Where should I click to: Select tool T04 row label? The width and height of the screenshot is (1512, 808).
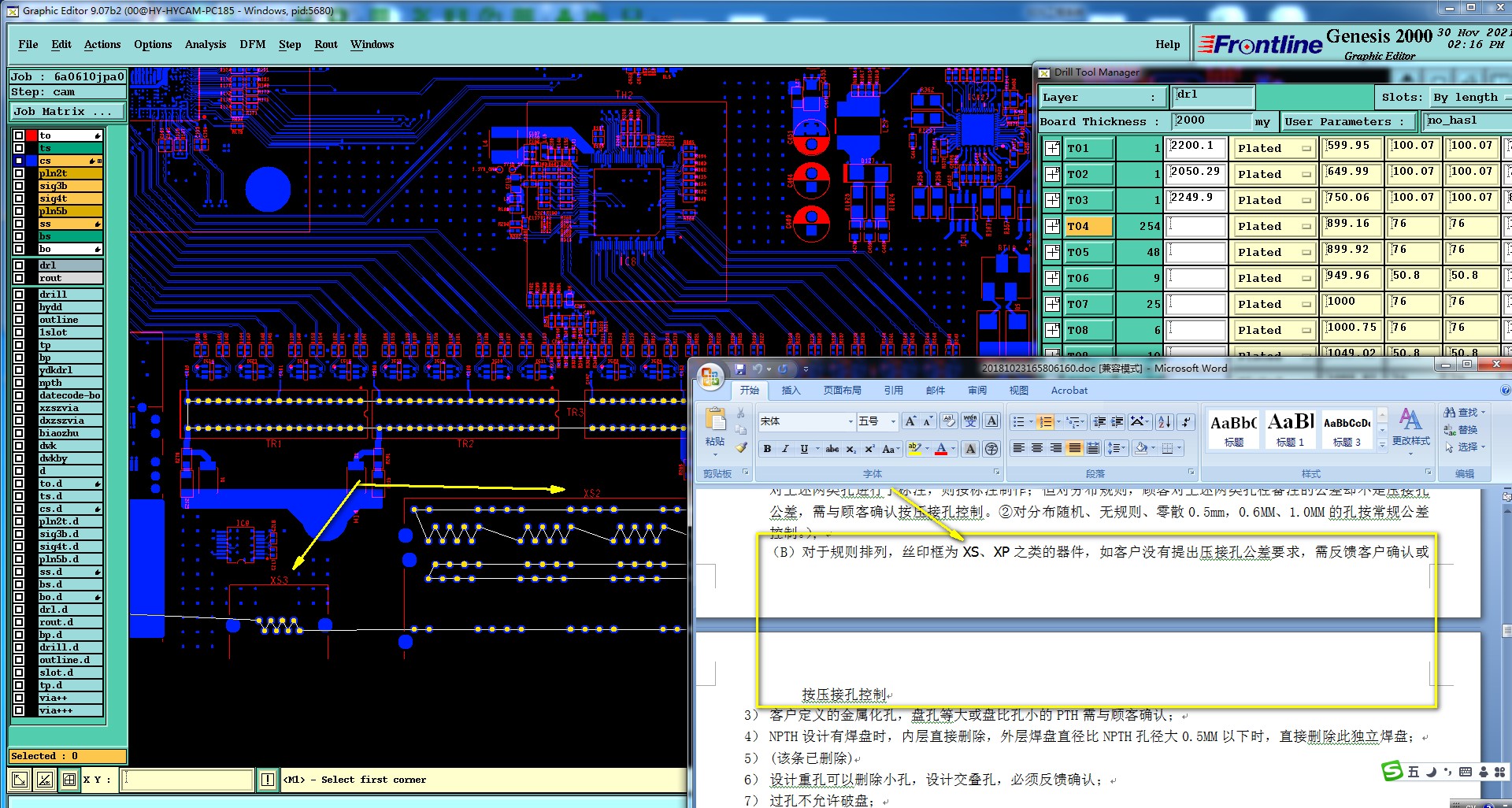(1089, 226)
